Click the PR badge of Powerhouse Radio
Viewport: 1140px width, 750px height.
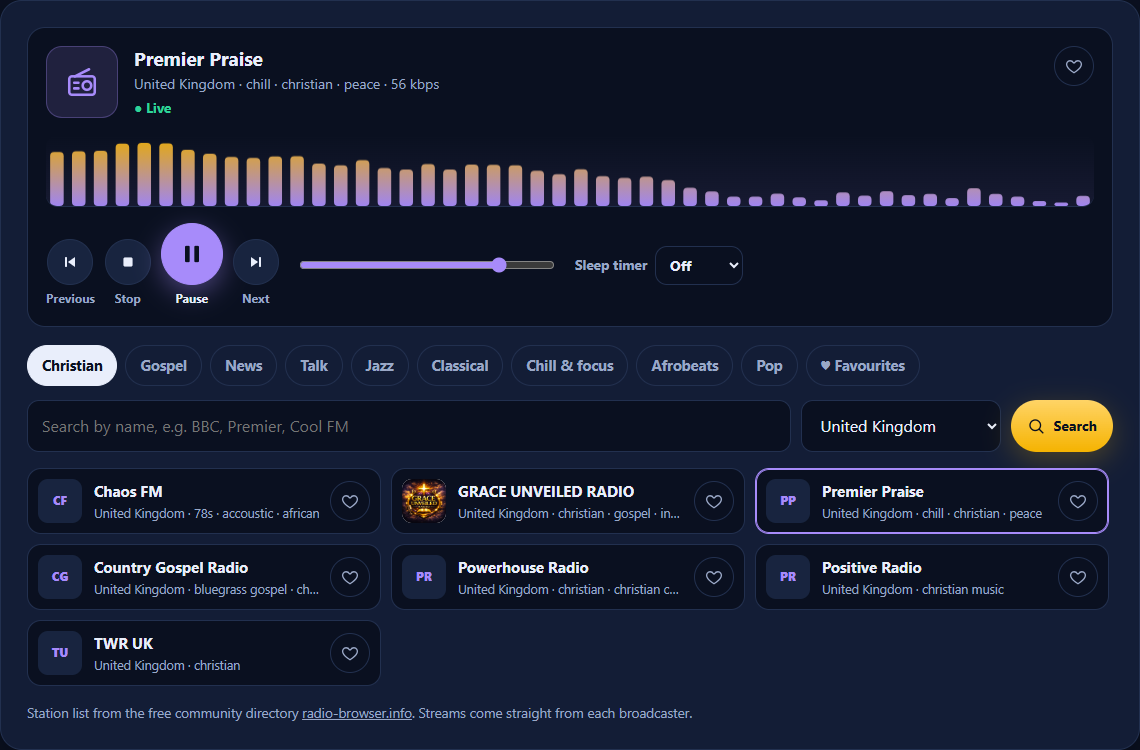click(x=424, y=577)
